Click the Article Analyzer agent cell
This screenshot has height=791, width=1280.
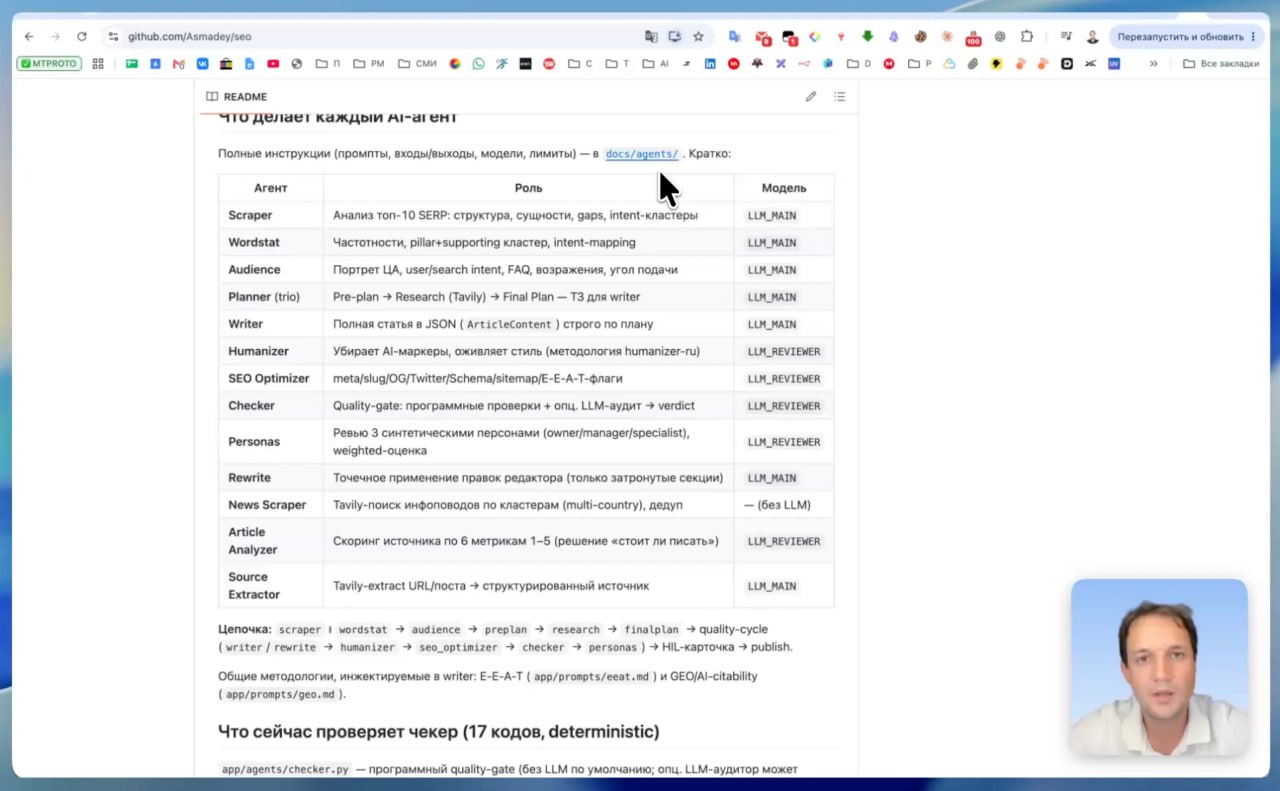click(271, 541)
